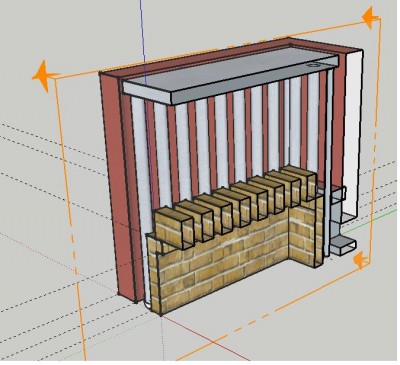Click the top-right orange section plane arrow
Screen dimensions: 400x365
(370, 17)
